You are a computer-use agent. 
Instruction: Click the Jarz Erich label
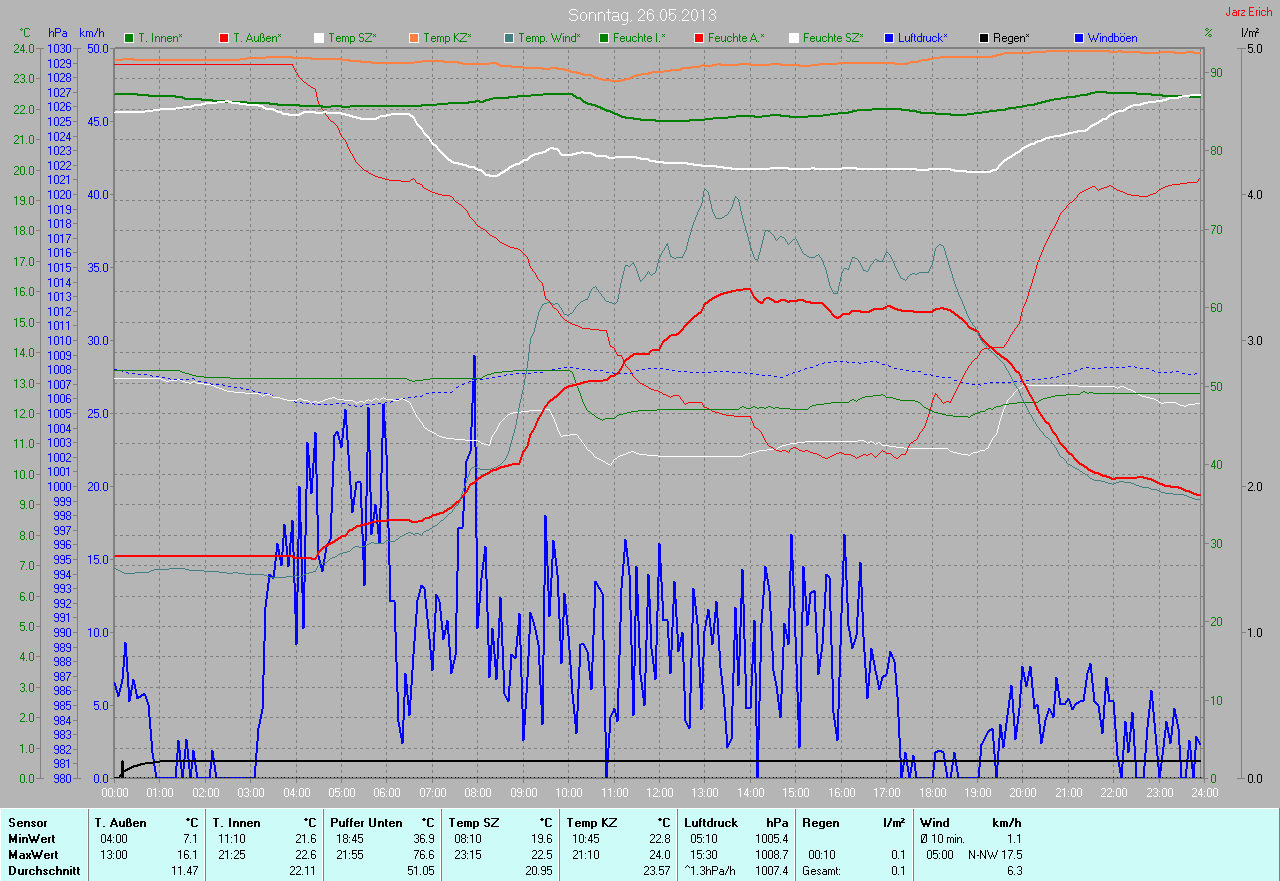(x=1250, y=12)
